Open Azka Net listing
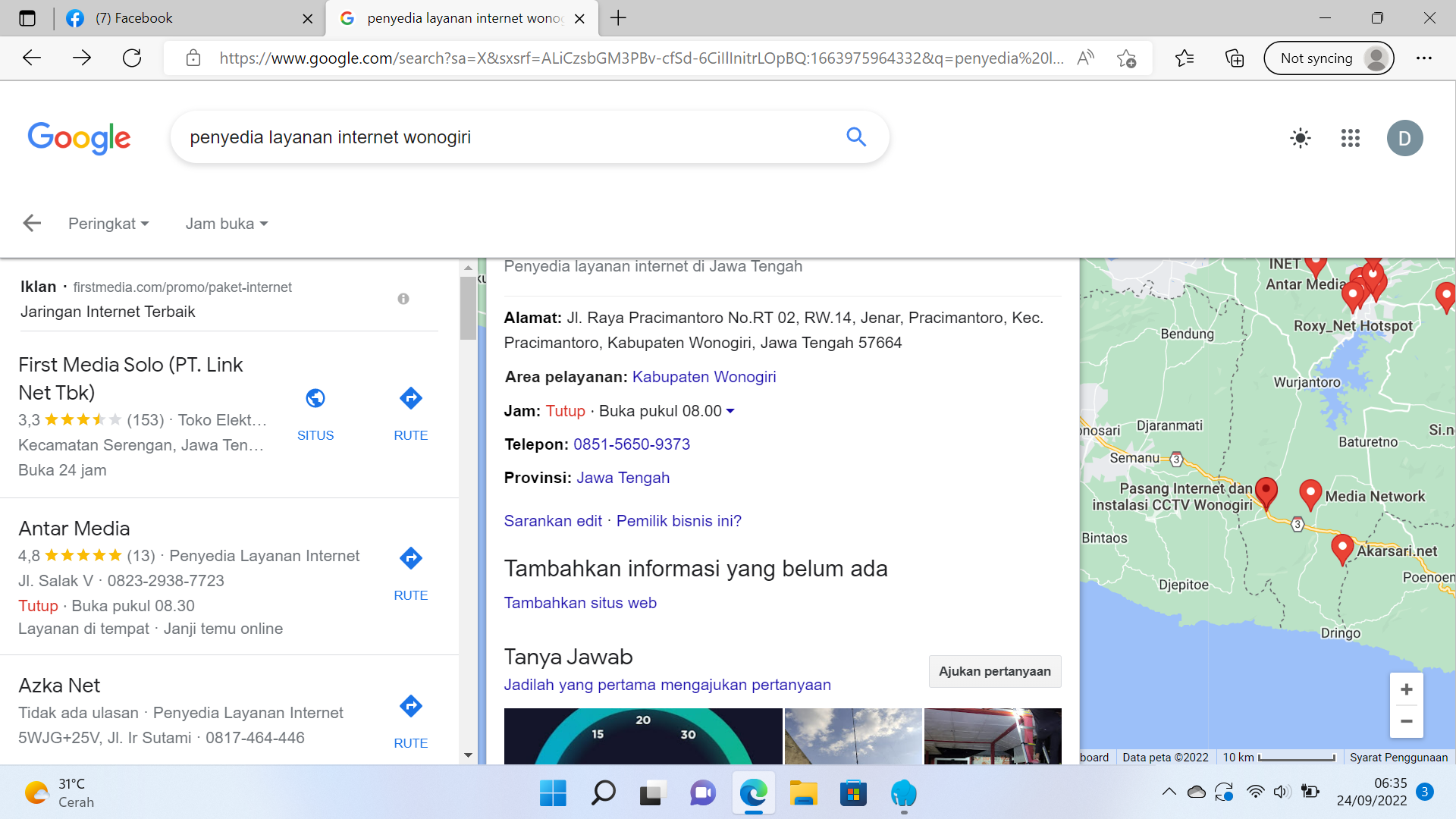 59,686
